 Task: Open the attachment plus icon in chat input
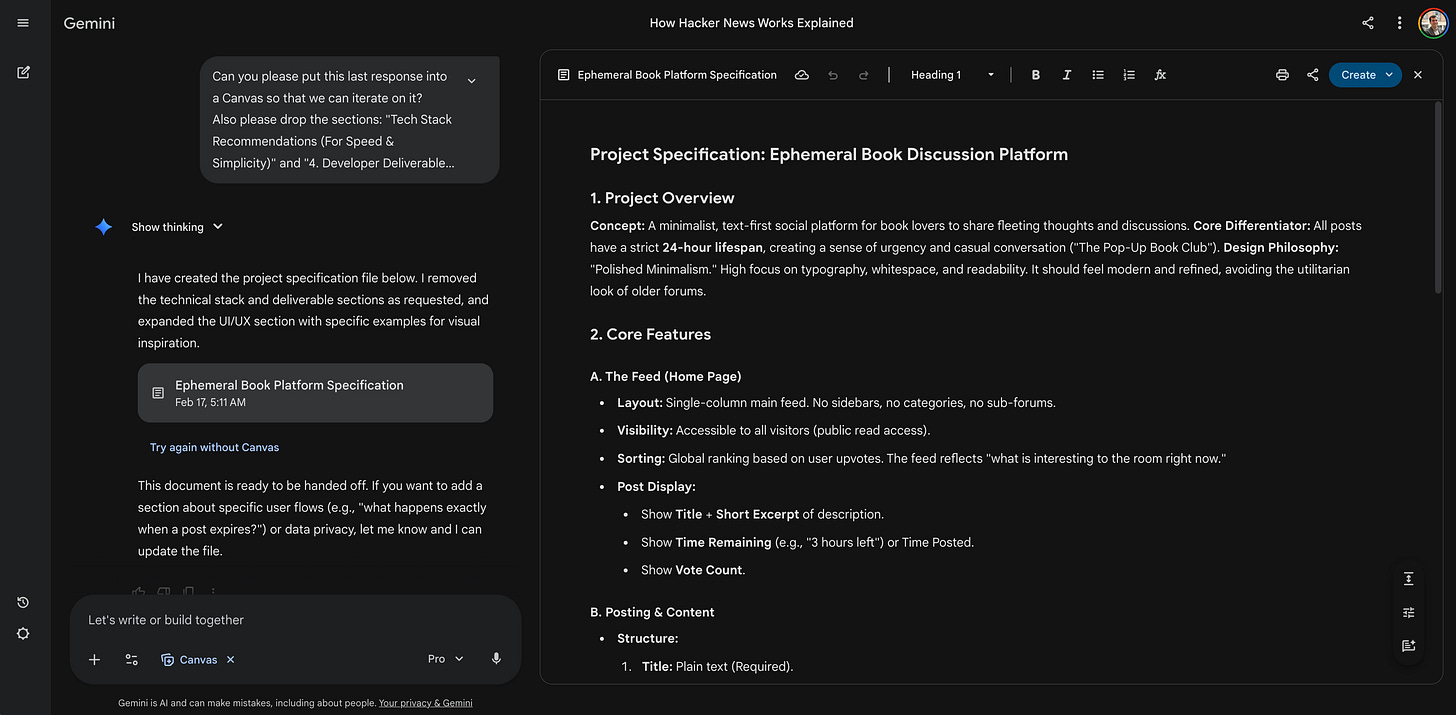tap(94, 659)
